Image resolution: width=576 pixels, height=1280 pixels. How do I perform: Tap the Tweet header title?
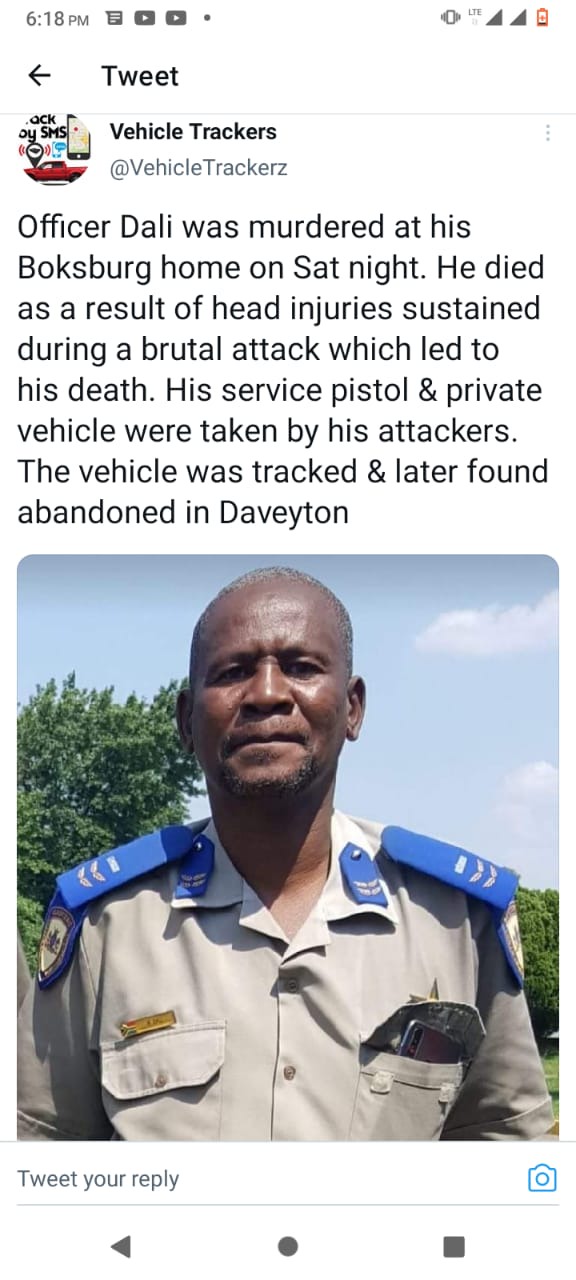(140, 76)
